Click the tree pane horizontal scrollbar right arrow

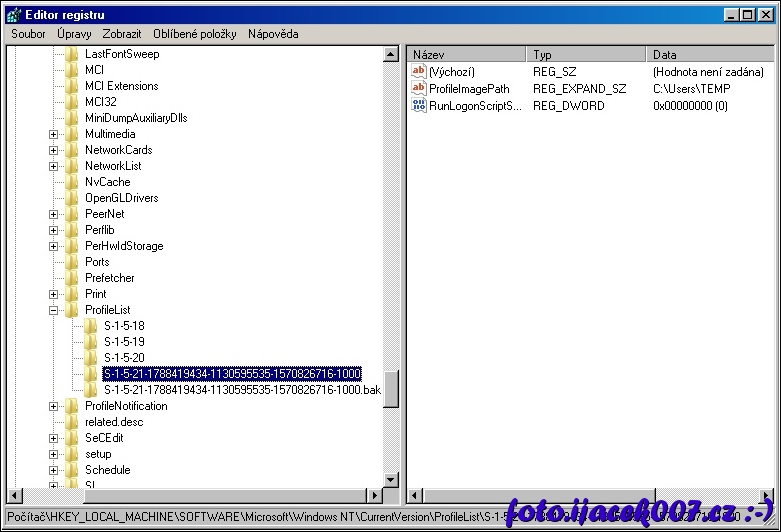(x=376, y=496)
